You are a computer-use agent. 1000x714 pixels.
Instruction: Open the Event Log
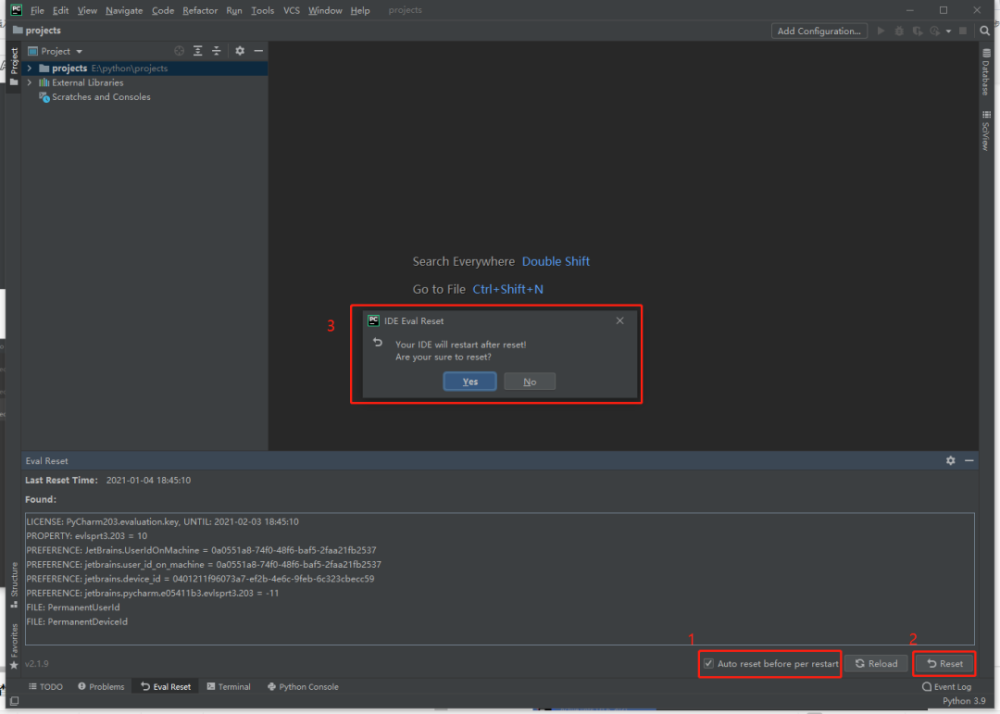pos(946,687)
